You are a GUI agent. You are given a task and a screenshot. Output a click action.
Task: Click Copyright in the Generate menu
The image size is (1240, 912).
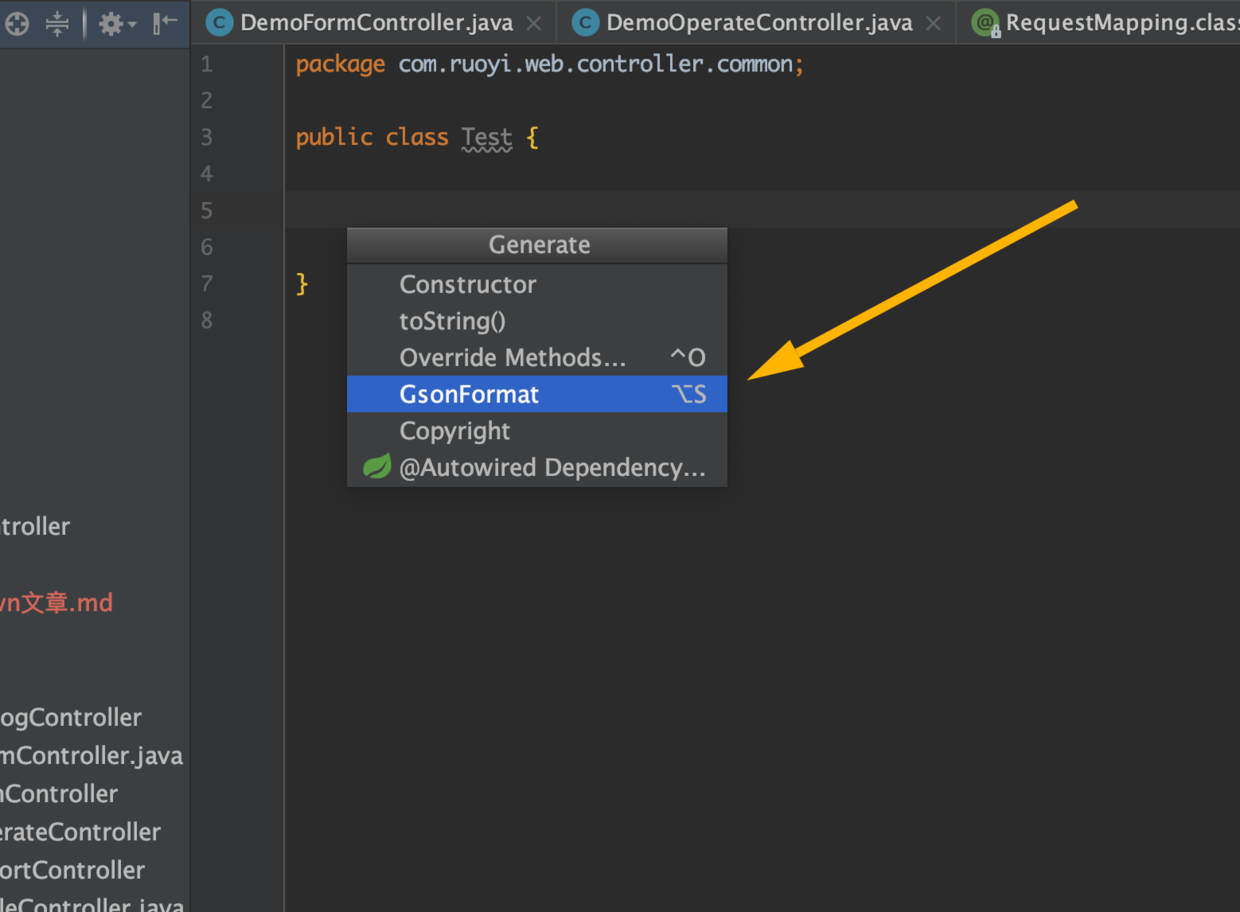tap(455, 431)
